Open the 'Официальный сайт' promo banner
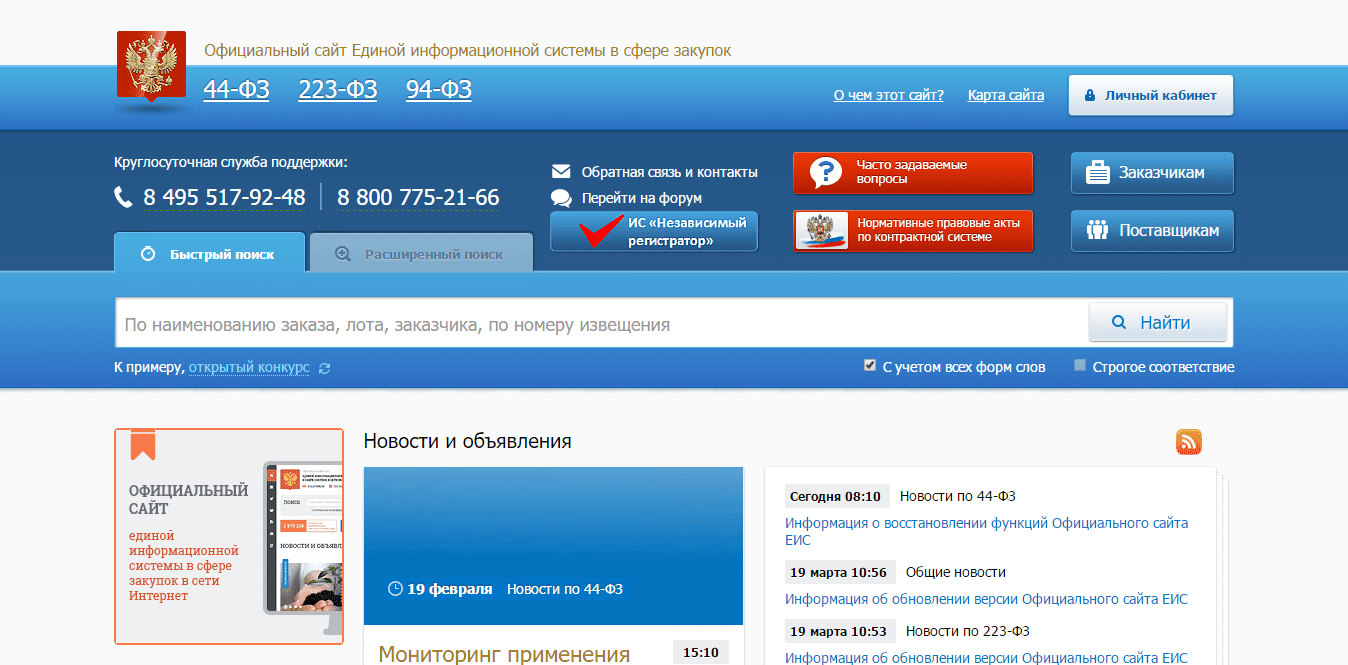 229,537
